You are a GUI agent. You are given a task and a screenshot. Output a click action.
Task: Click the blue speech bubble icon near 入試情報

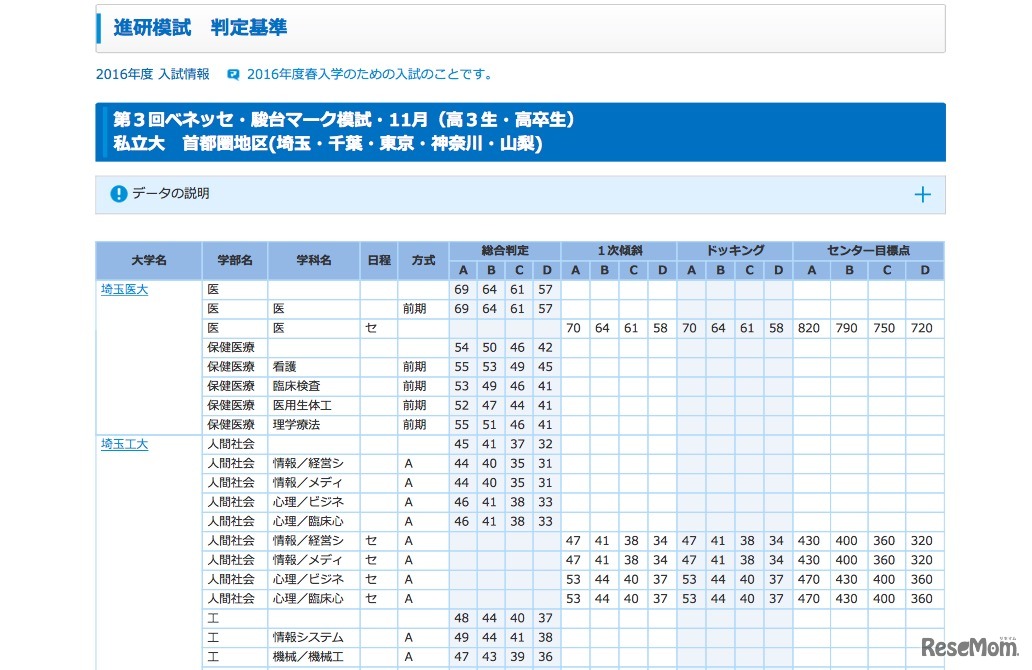[232, 73]
